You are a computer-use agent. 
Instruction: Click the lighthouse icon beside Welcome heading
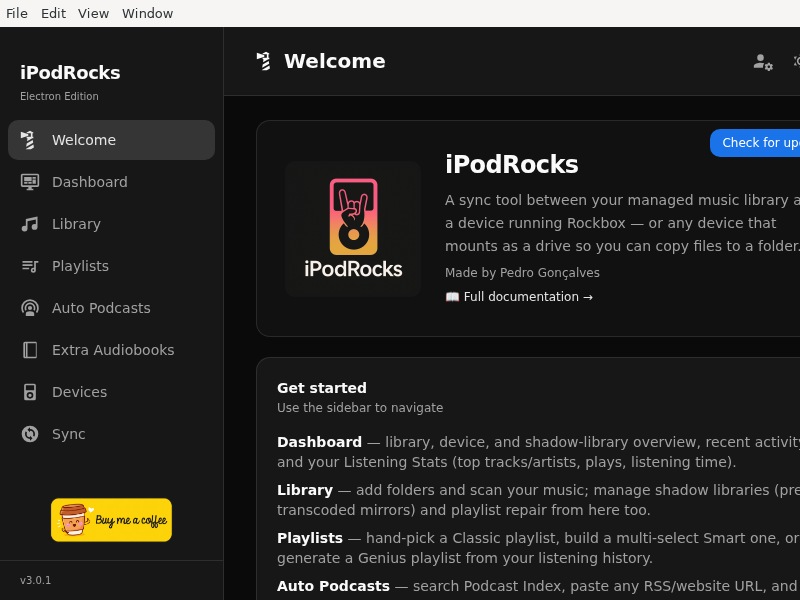(263, 61)
